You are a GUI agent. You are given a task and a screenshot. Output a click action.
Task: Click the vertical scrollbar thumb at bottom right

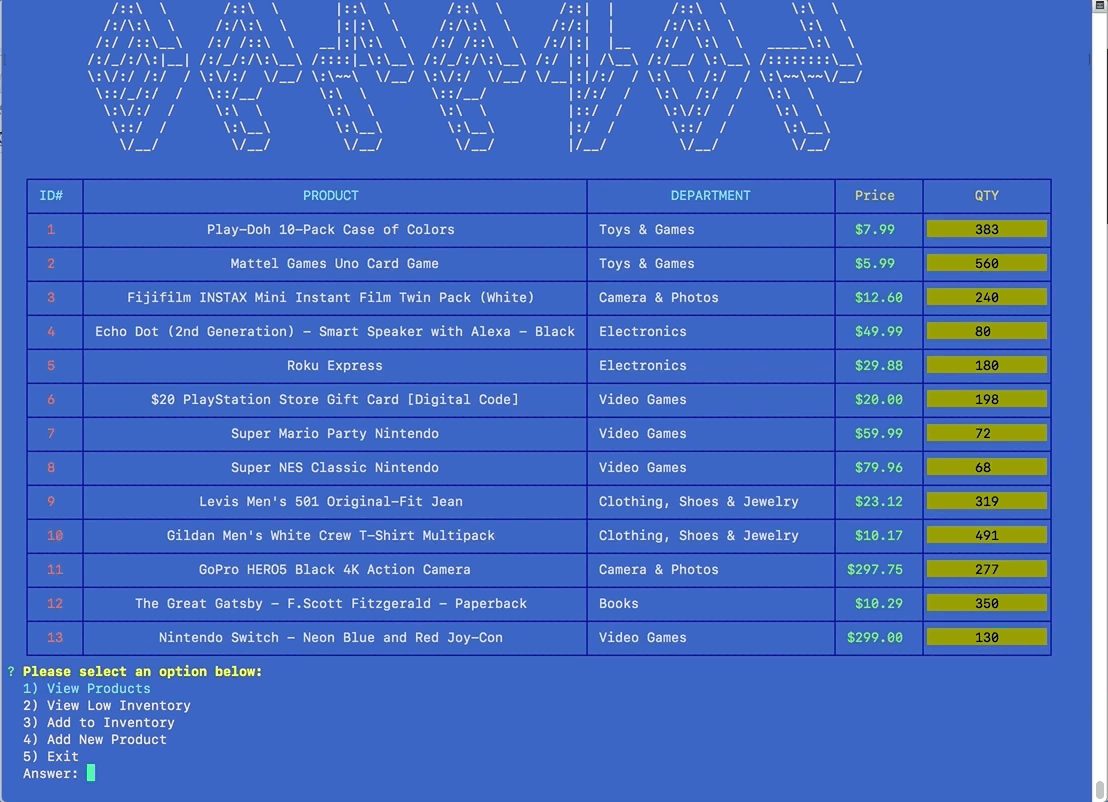pyautogui.click(x=1100, y=789)
